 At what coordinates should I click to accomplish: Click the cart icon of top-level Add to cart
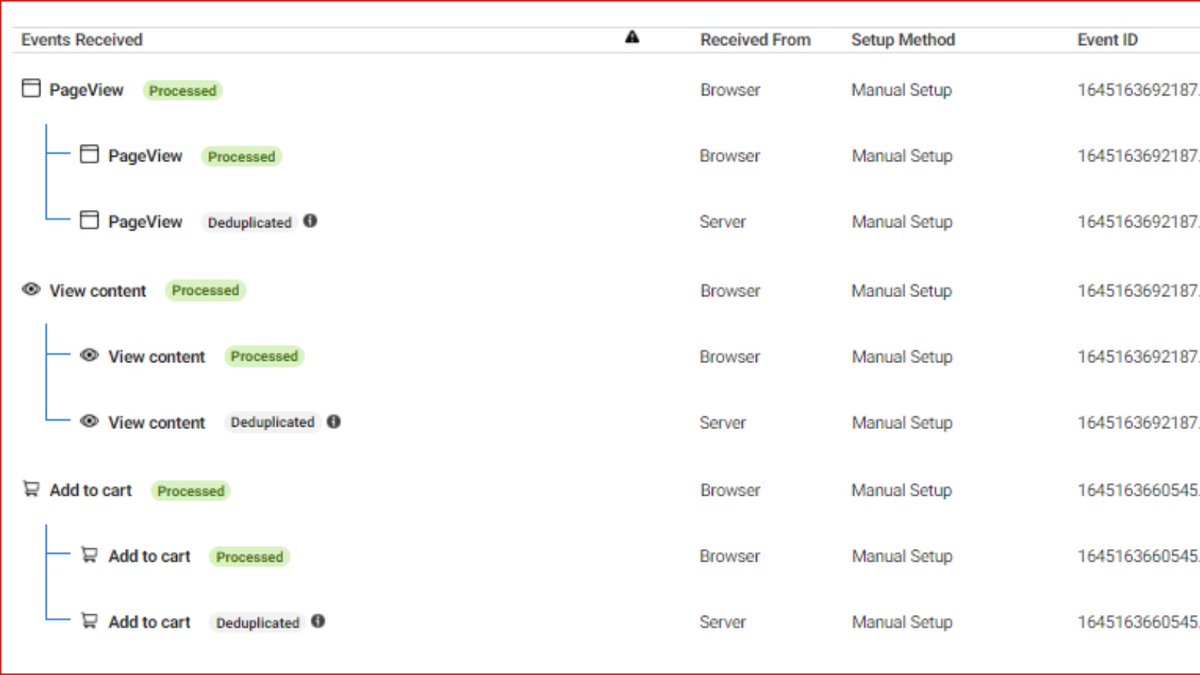pos(31,490)
